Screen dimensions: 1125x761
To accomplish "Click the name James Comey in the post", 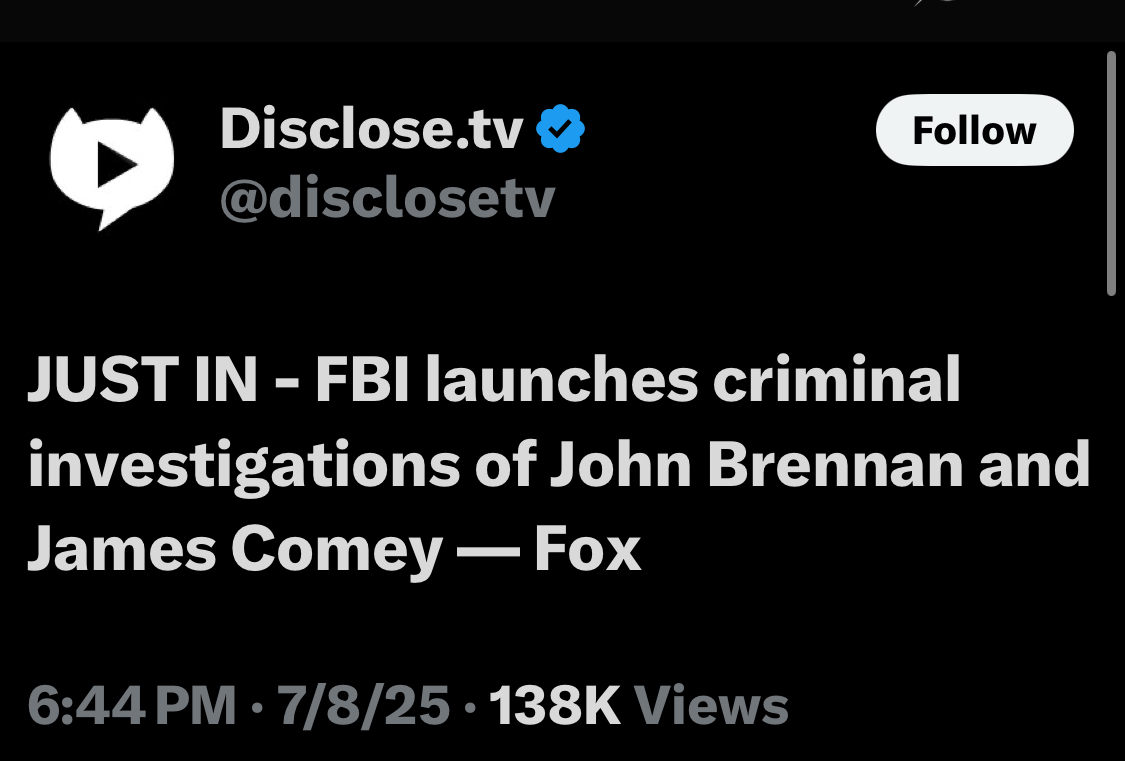I will pyautogui.click(x=235, y=549).
